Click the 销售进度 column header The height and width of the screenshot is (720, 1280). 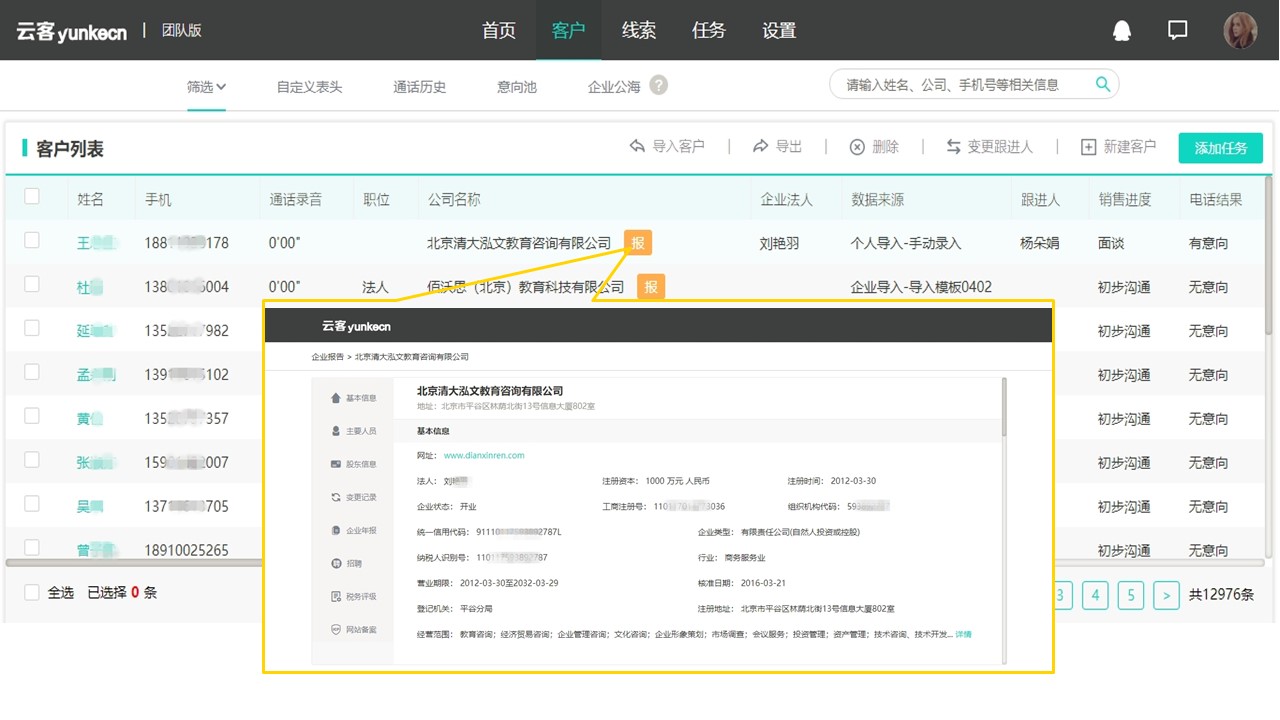[1124, 199]
